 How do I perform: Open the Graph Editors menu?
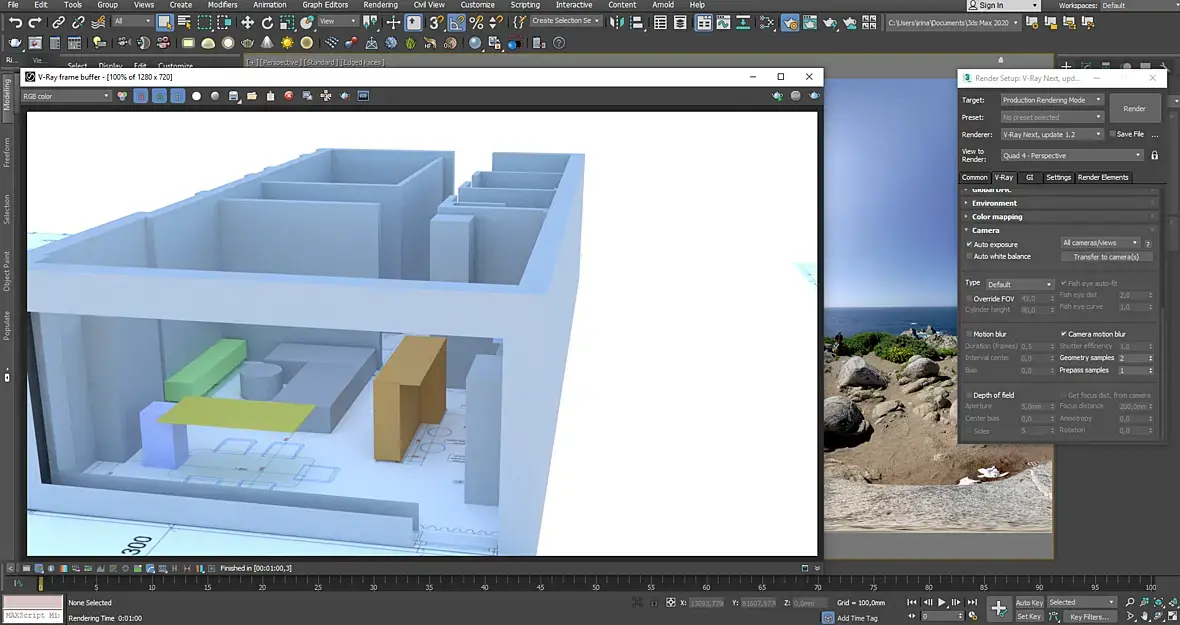[x=325, y=5]
